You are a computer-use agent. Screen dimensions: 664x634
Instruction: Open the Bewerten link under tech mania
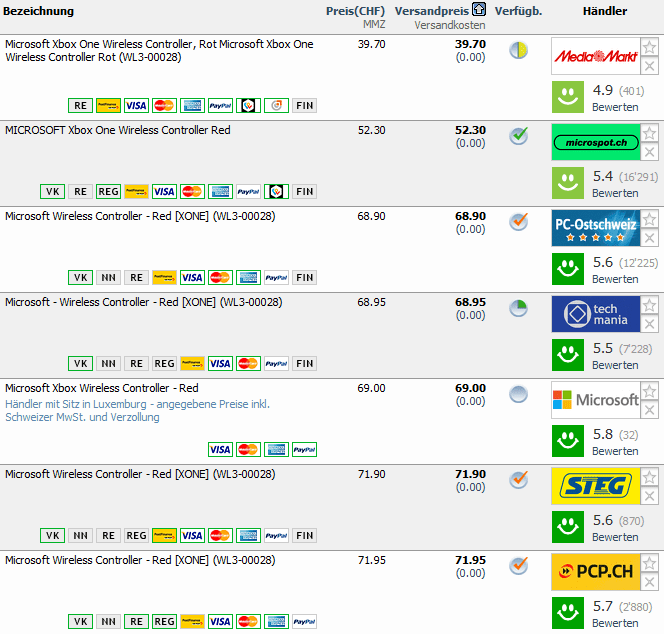[614, 365]
